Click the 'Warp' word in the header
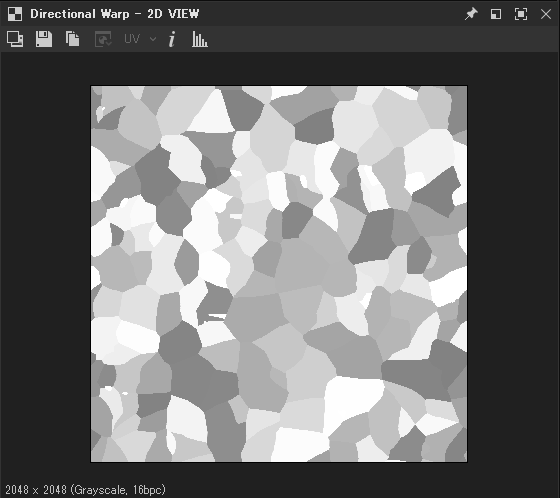 coord(115,14)
